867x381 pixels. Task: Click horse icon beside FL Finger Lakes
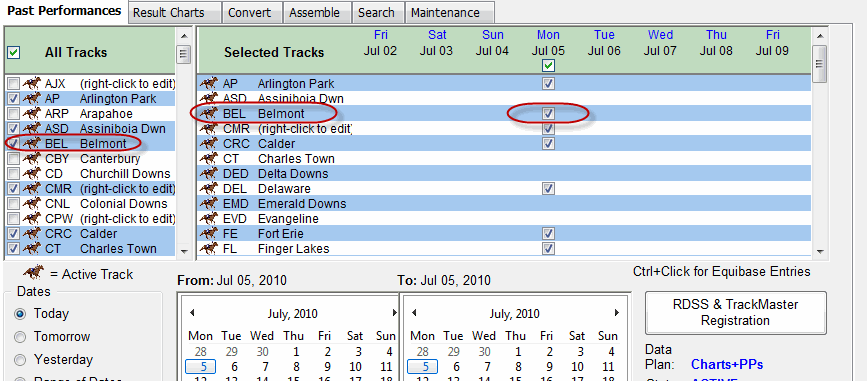pyautogui.click(x=208, y=248)
